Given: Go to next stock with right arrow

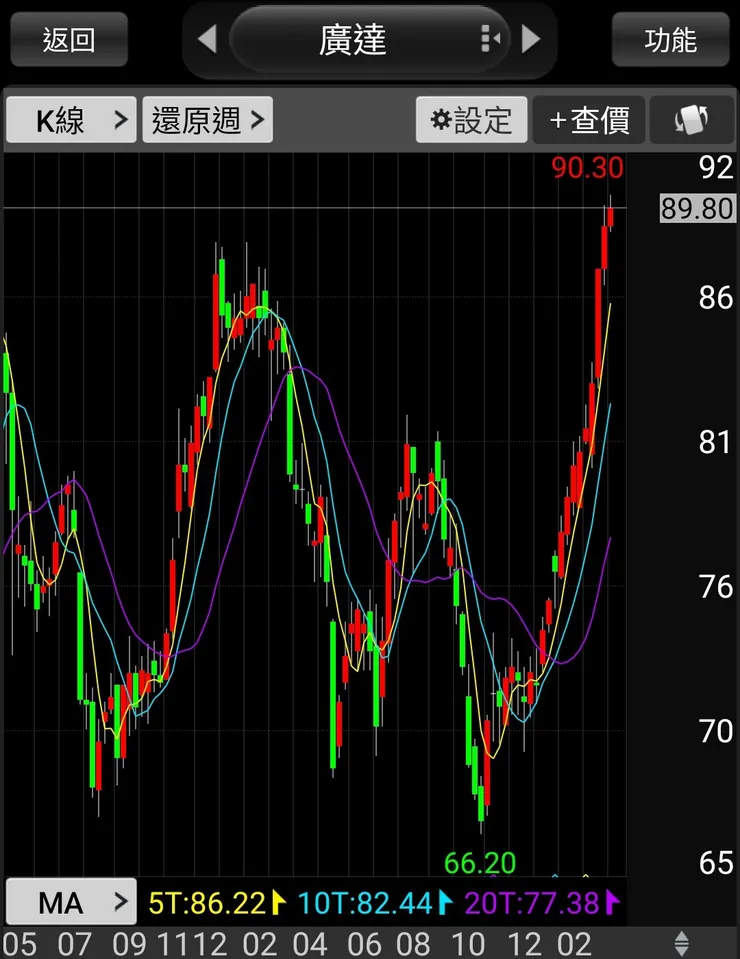Looking at the screenshot, I should [x=531, y=39].
